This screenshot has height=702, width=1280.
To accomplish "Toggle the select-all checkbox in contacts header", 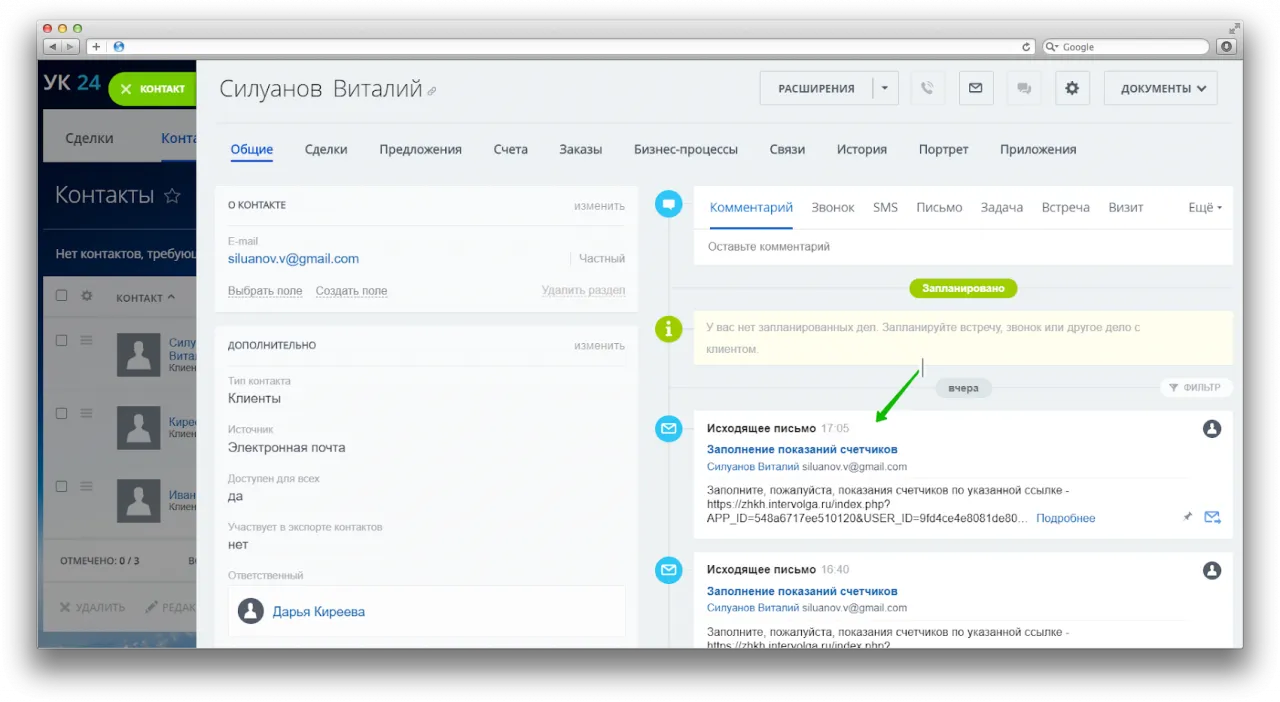I will click(62, 296).
